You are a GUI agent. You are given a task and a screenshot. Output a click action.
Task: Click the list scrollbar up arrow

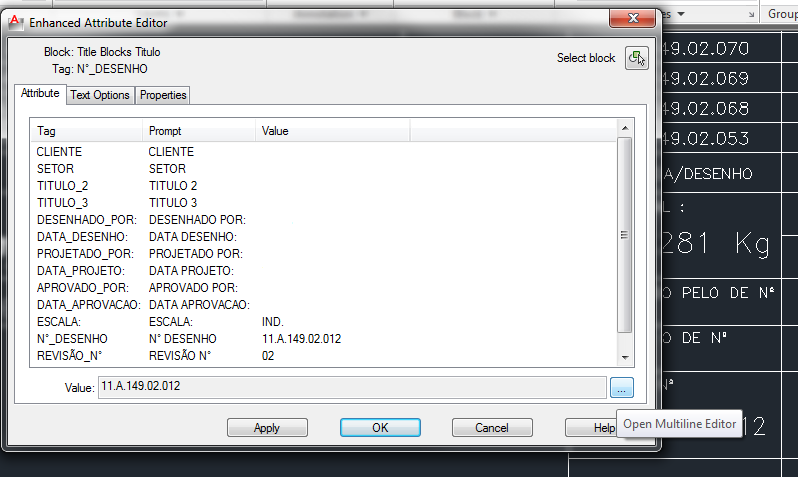(625, 128)
